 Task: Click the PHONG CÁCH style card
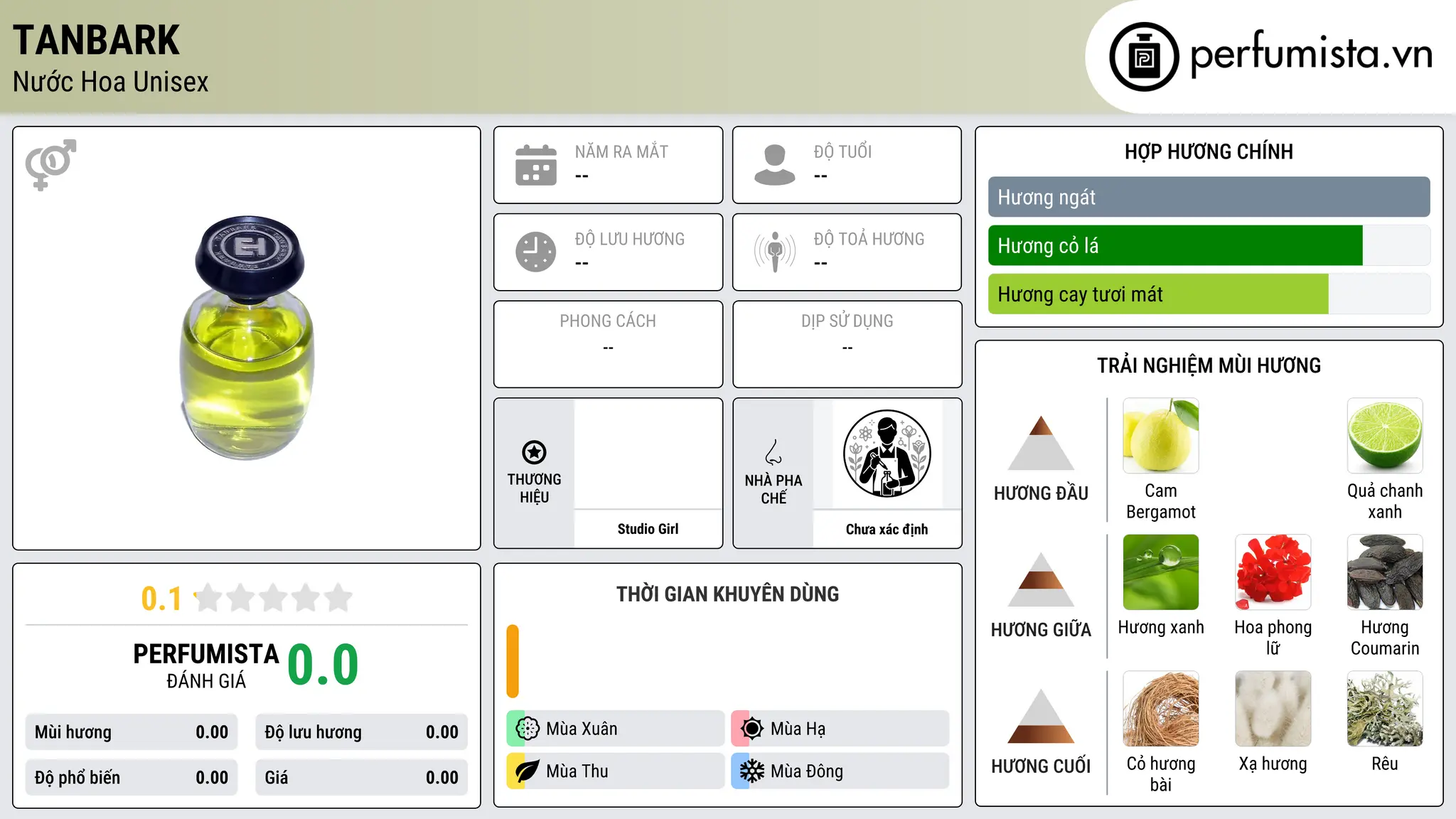[x=609, y=344]
